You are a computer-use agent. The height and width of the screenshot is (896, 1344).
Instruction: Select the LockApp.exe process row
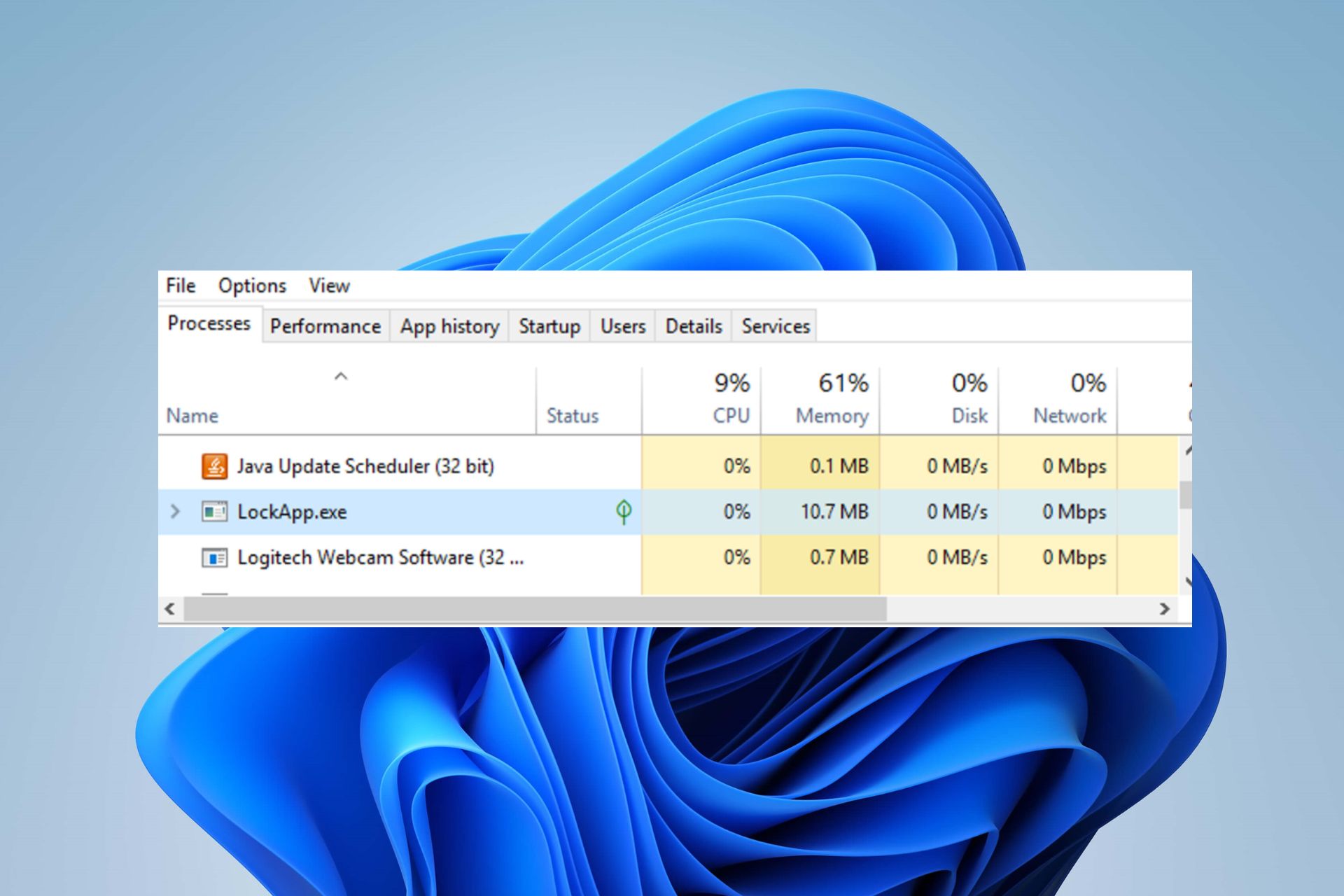click(x=420, y=512)
